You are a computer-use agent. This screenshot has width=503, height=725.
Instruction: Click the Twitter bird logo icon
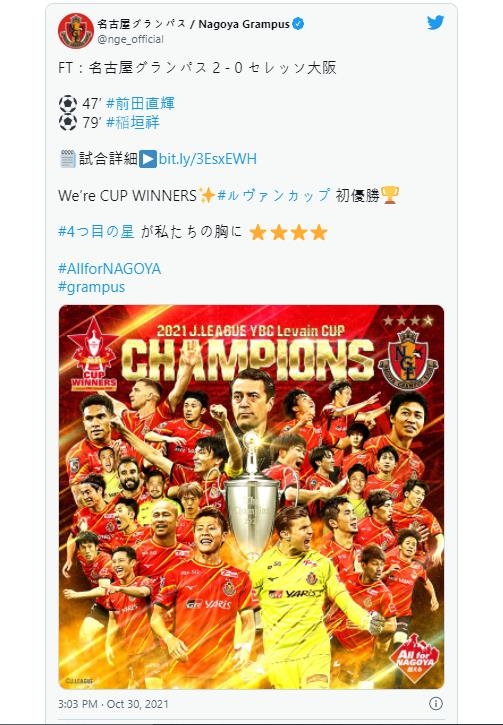[x=435, y=22]
